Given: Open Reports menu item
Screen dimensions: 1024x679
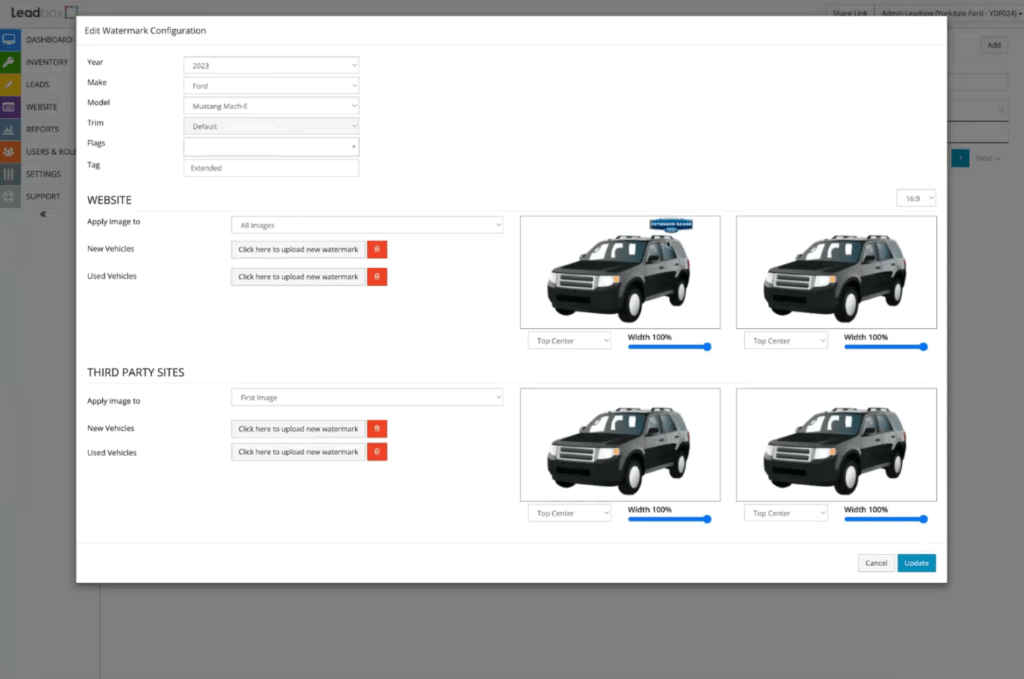Looking at the screenshot, I should click(42, 129).
